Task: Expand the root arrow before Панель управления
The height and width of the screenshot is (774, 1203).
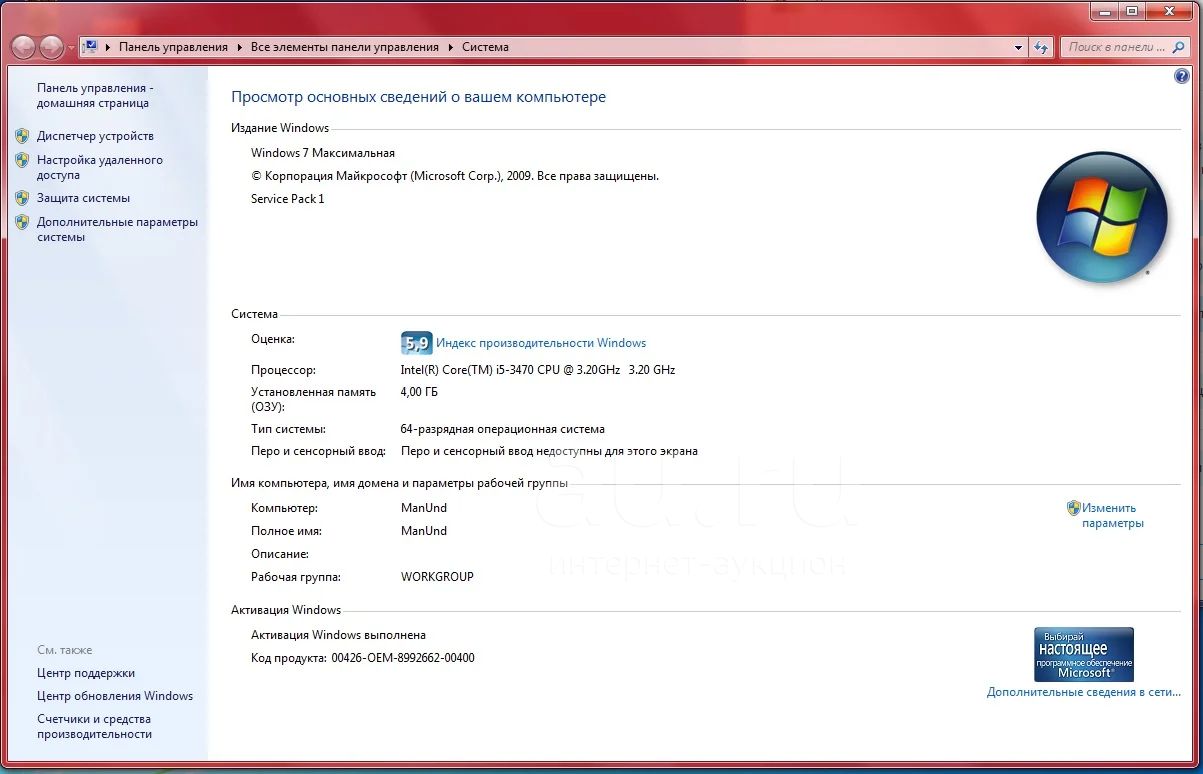Action: 108,47
